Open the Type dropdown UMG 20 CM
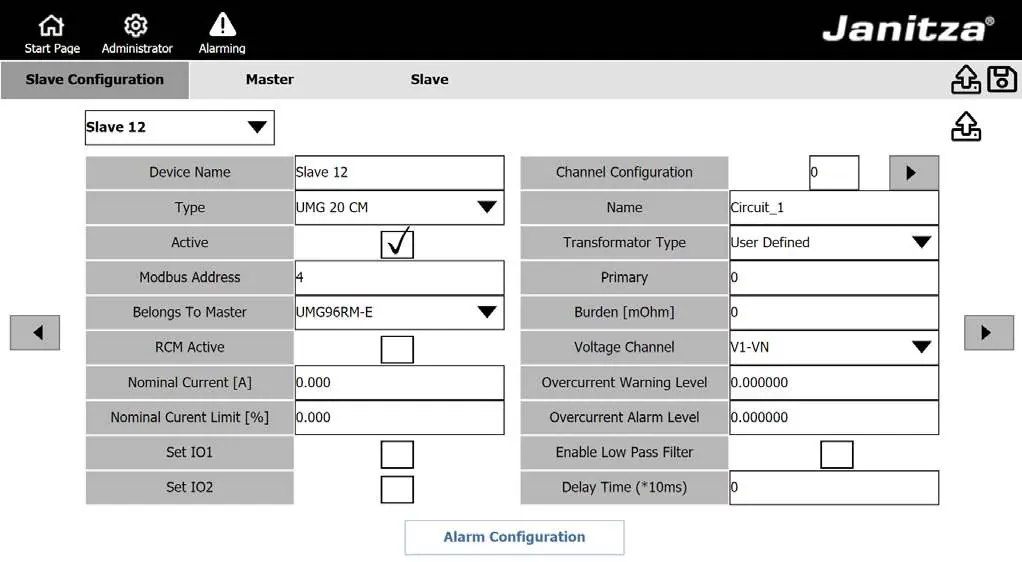Image resolution: width=1022 pixels, height=562 pixels. tap(400, 207)
